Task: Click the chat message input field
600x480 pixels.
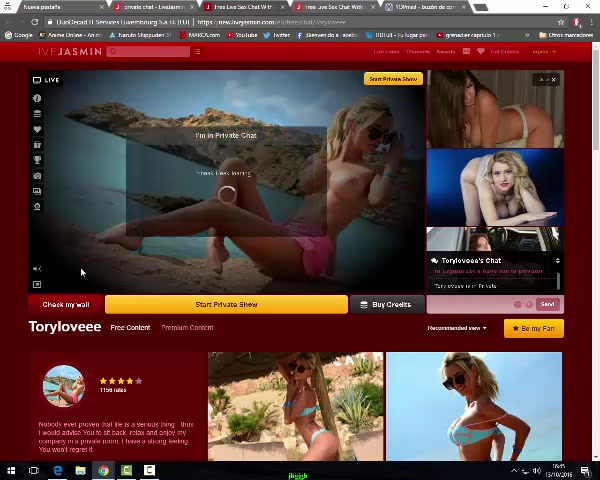Action: (x=470, y=304)
